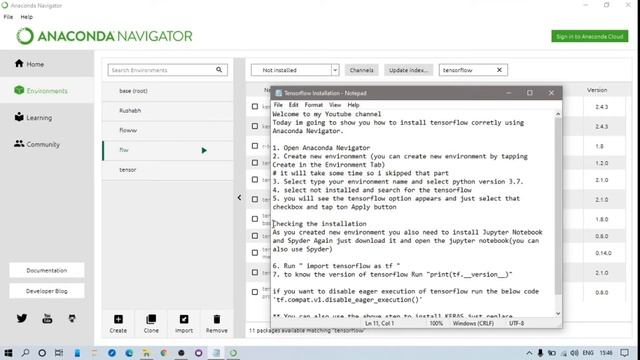Tick the checkbox for version 1.2.0 package

[x=255, y=163]
